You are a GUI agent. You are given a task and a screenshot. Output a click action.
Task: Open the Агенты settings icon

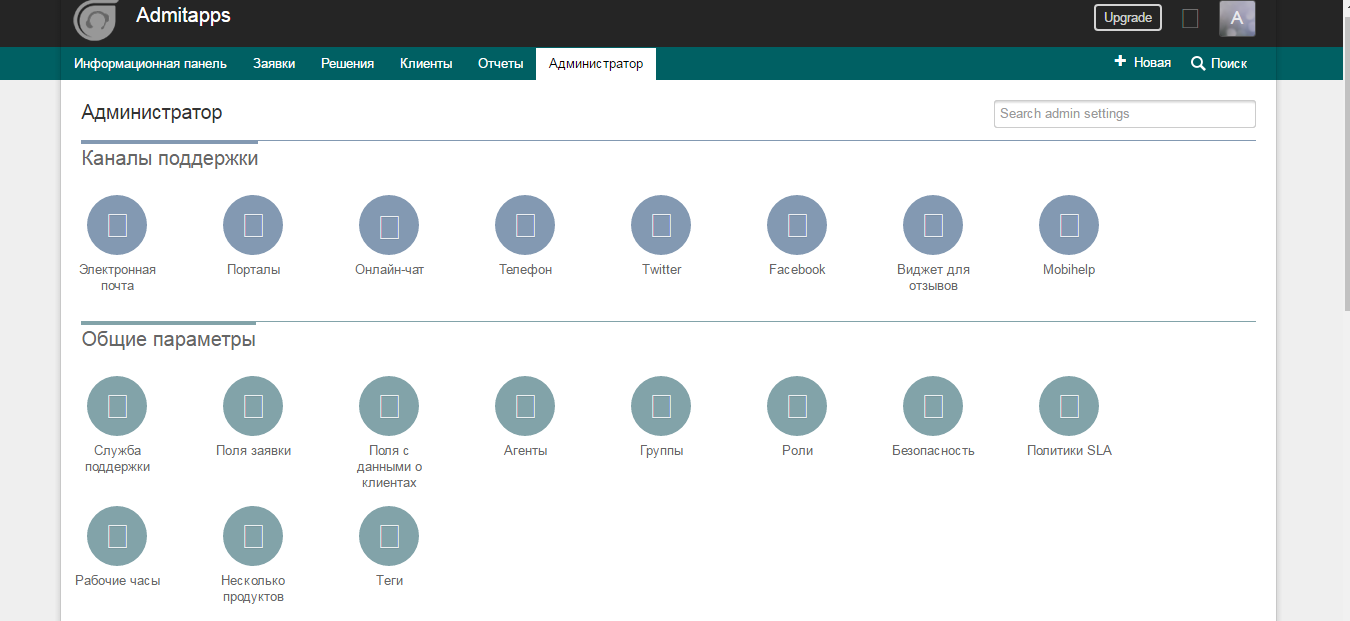click(x=525, y=406)
